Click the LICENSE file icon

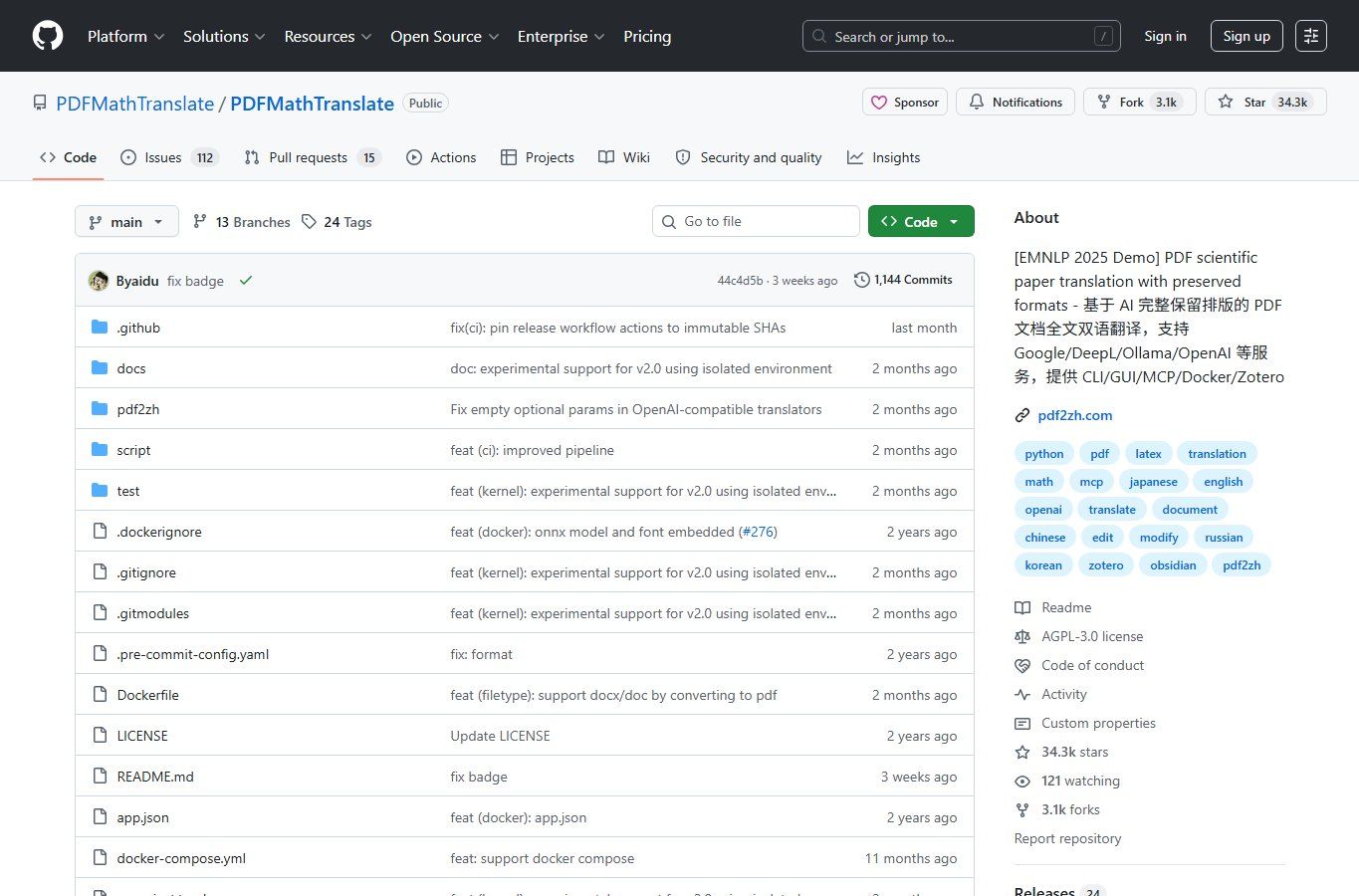[x=100, y=736]
